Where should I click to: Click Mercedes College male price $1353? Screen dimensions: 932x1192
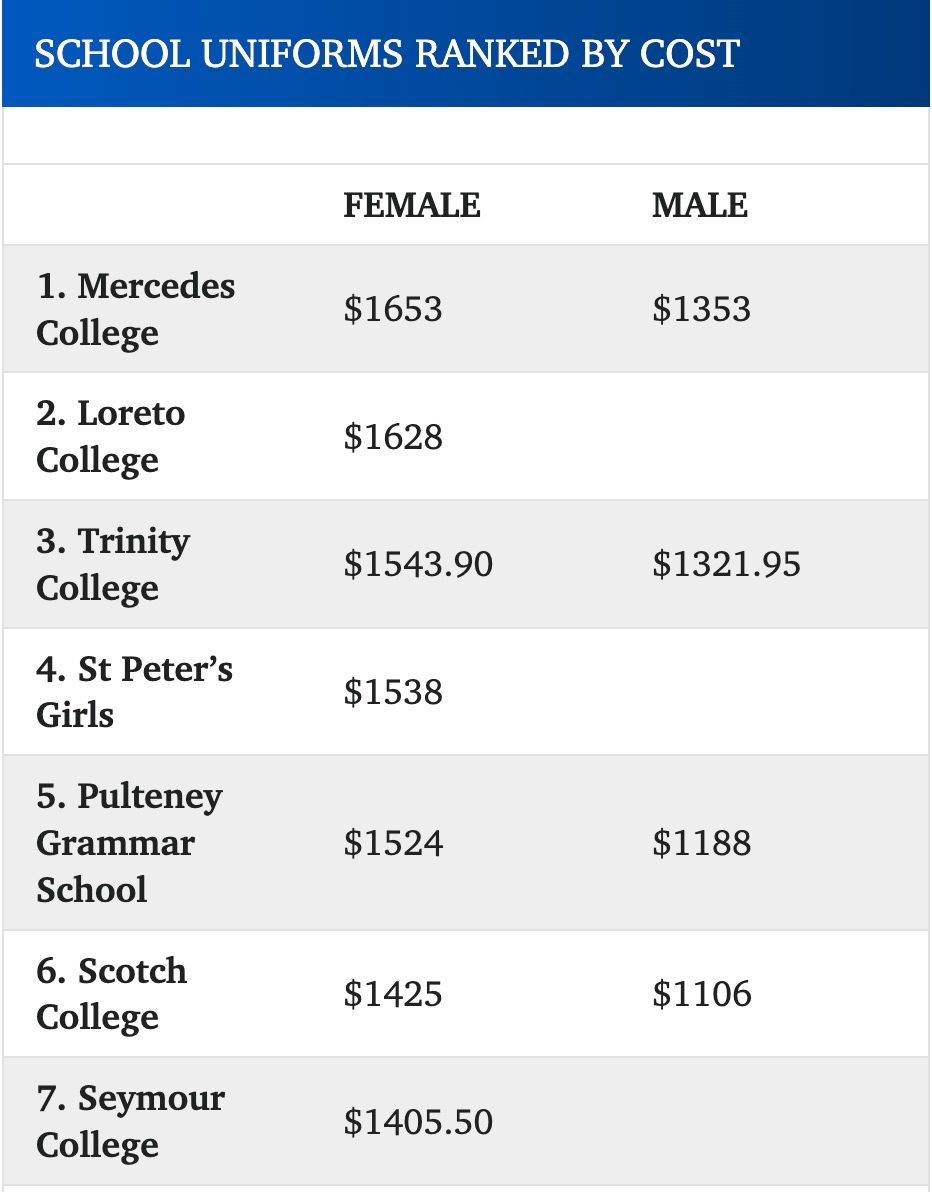[701, 309]
